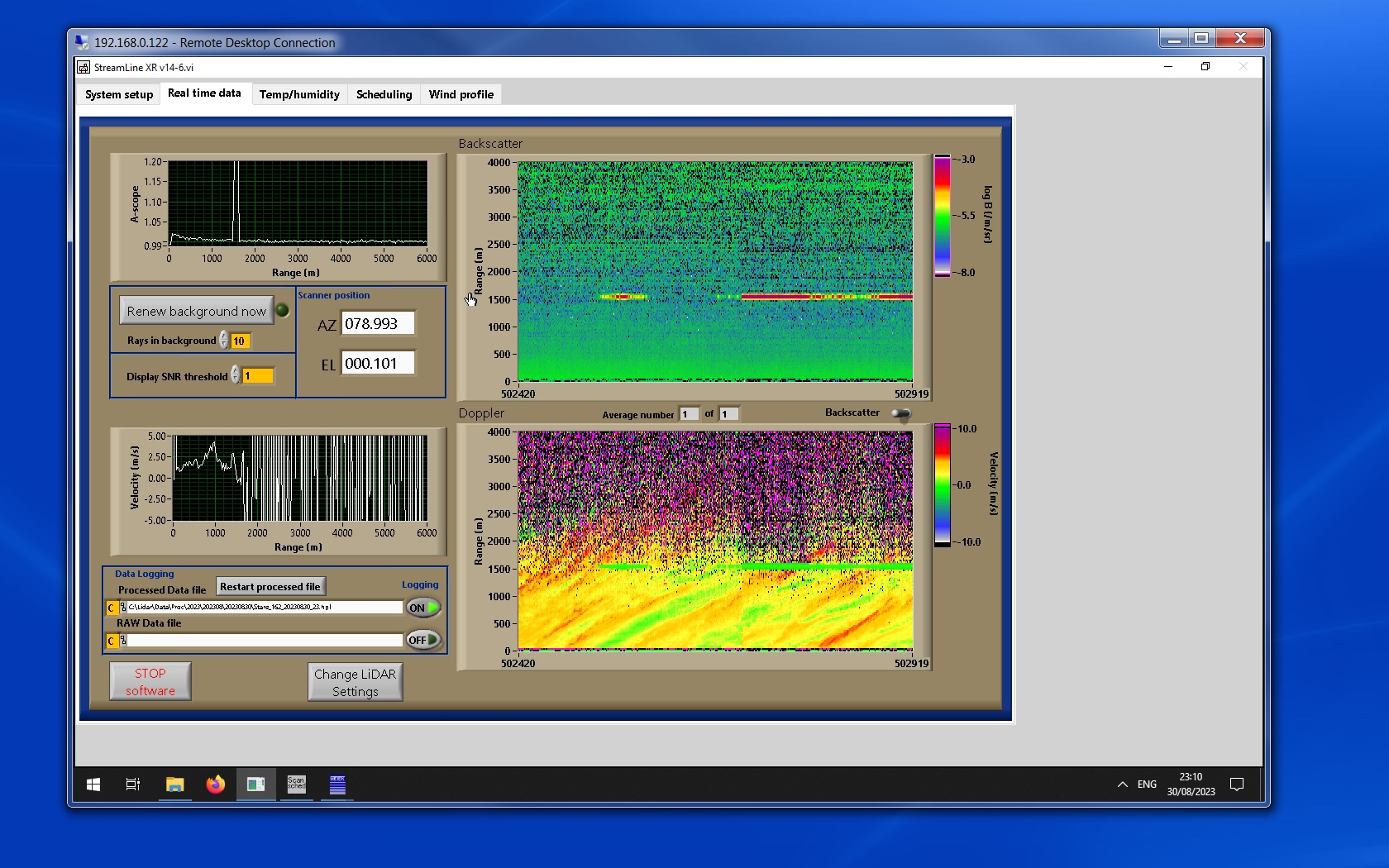Click the RAW data file path browse icon
The image size is (1389, 868).
(x=123, y=641)
